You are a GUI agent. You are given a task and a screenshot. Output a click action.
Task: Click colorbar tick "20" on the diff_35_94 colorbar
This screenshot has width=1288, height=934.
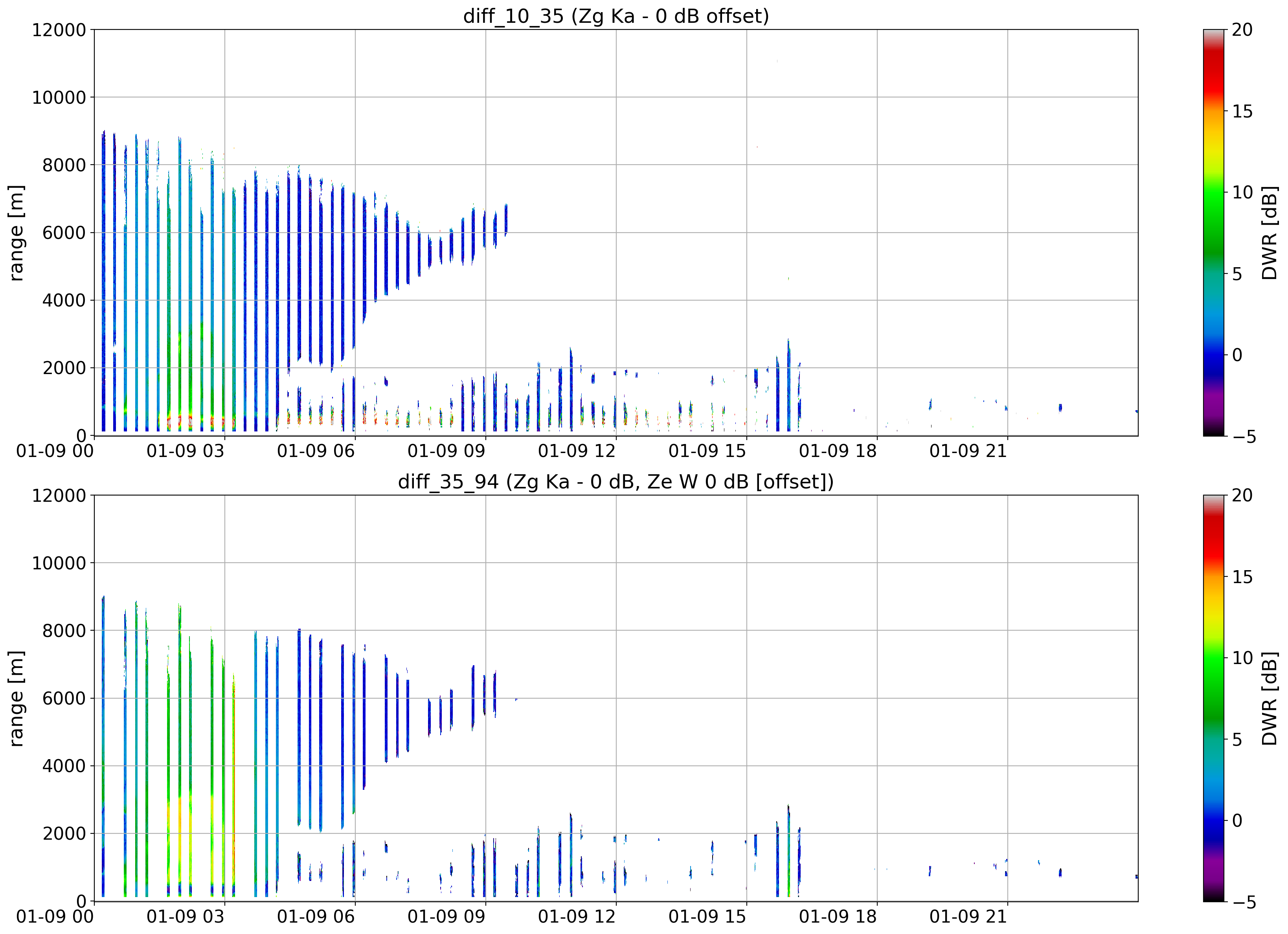point(1242,495)
